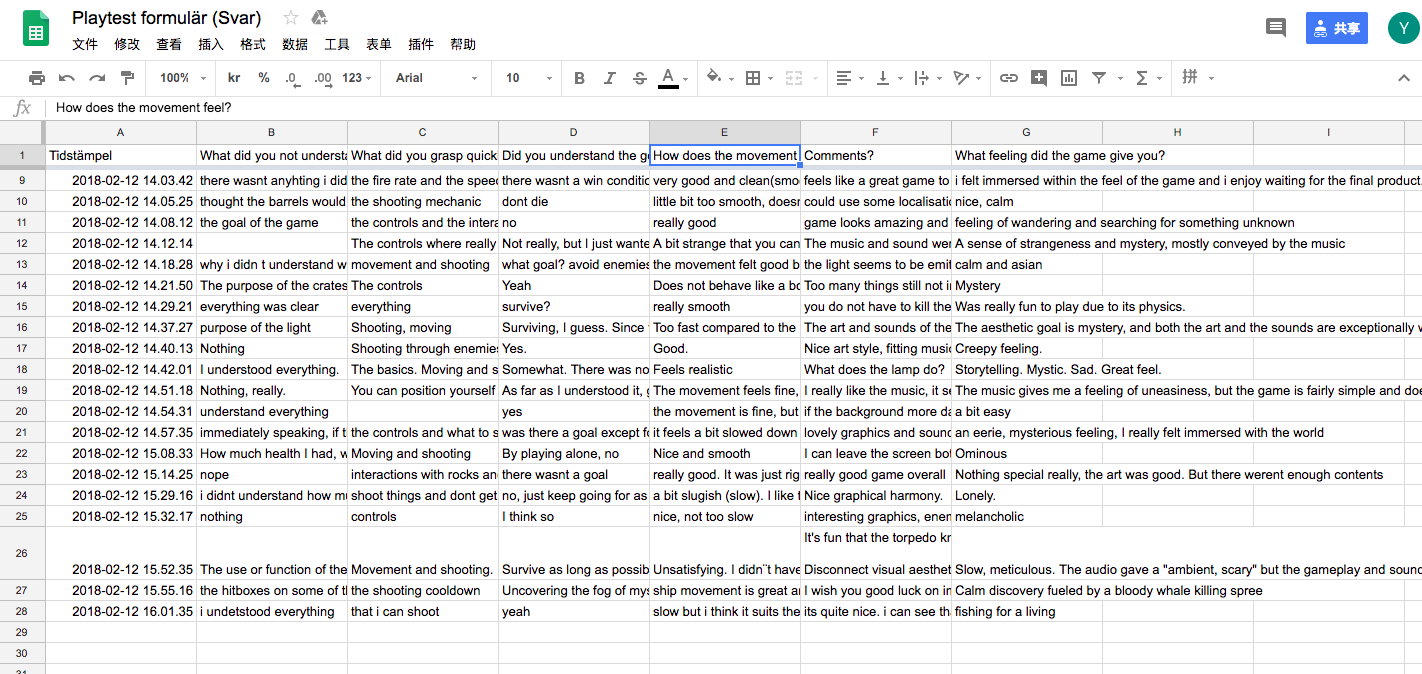Select the Comments? header cell
This screenshot has height=674, width=1422.
[x=875, y=155]
